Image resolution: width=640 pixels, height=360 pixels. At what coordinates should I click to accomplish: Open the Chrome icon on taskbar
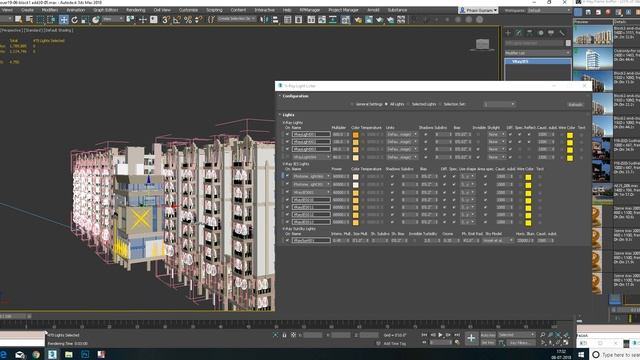pyautogui.click(x=36, y=354)
